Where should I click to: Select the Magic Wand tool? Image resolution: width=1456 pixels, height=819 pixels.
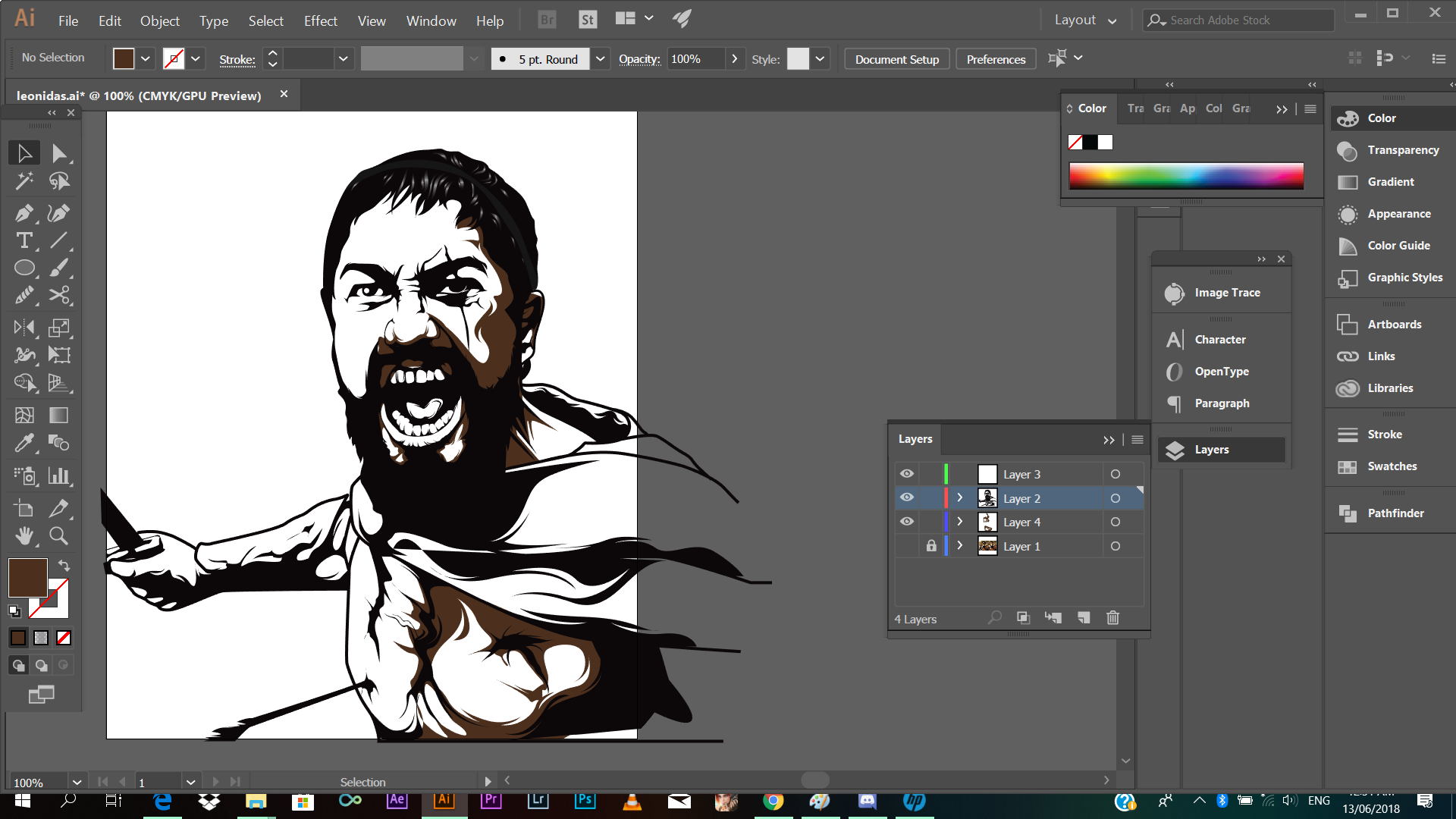(x=24, y=180)
